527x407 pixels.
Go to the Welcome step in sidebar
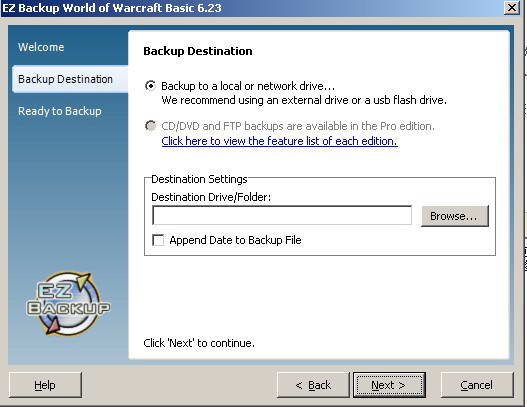(x=41, y=47)
